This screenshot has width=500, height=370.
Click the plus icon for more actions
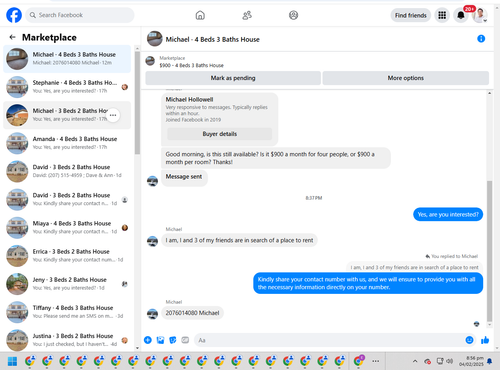pyautogui.click(x=148, y=340)
